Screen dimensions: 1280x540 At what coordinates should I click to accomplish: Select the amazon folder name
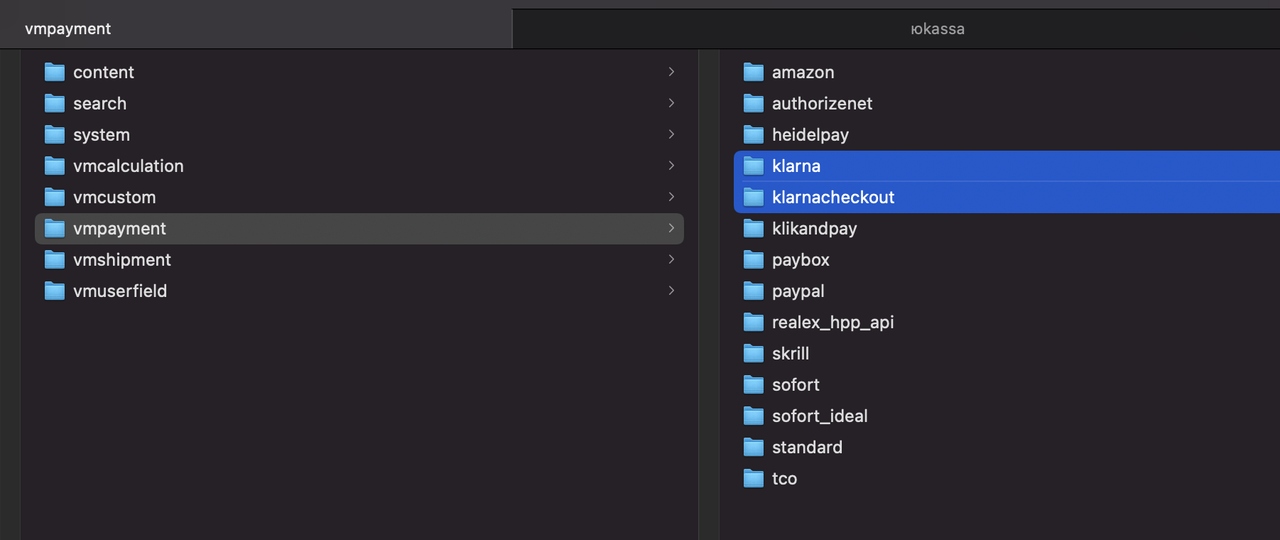803,72
